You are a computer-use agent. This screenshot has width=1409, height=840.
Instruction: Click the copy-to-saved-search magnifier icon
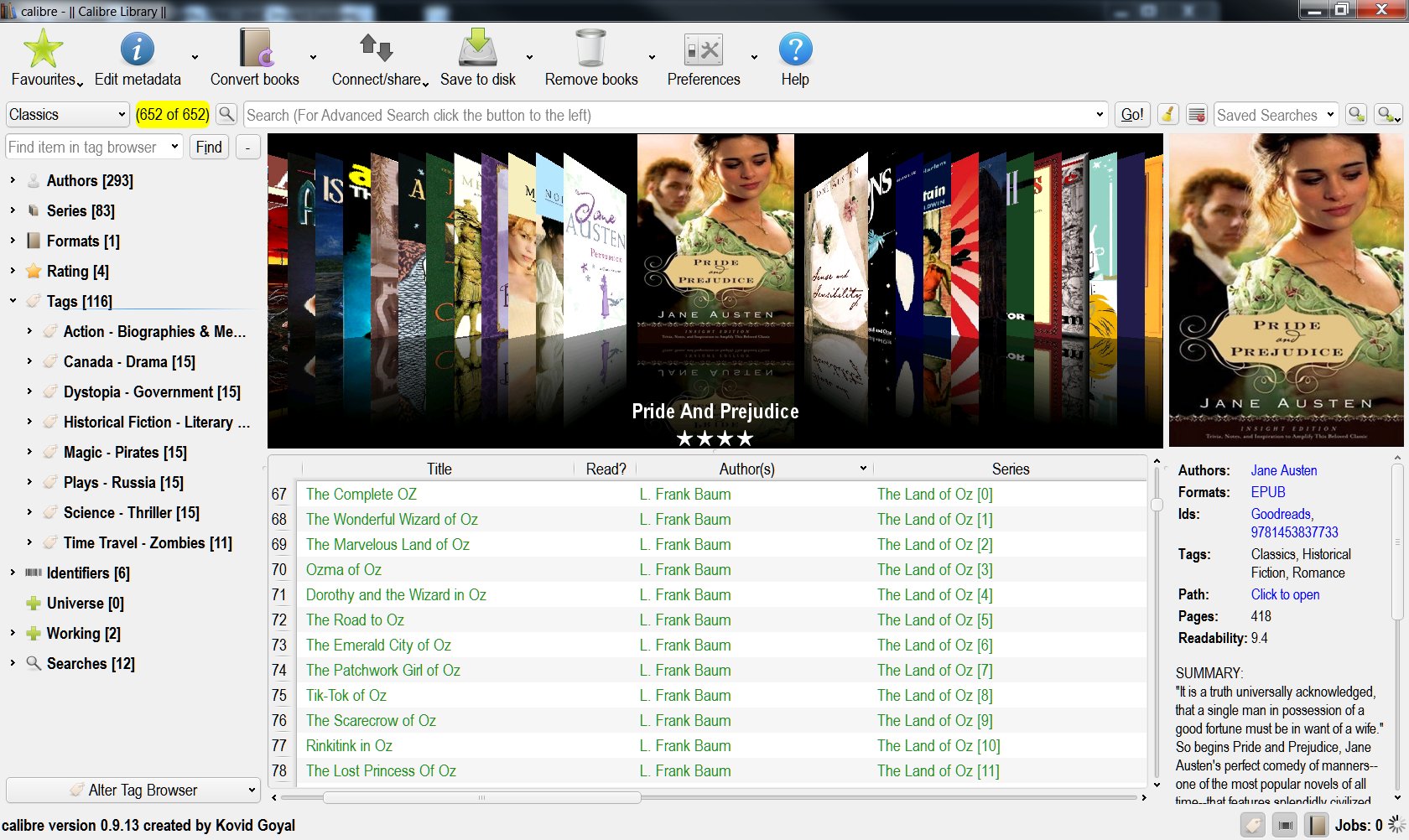[1356, 114]
